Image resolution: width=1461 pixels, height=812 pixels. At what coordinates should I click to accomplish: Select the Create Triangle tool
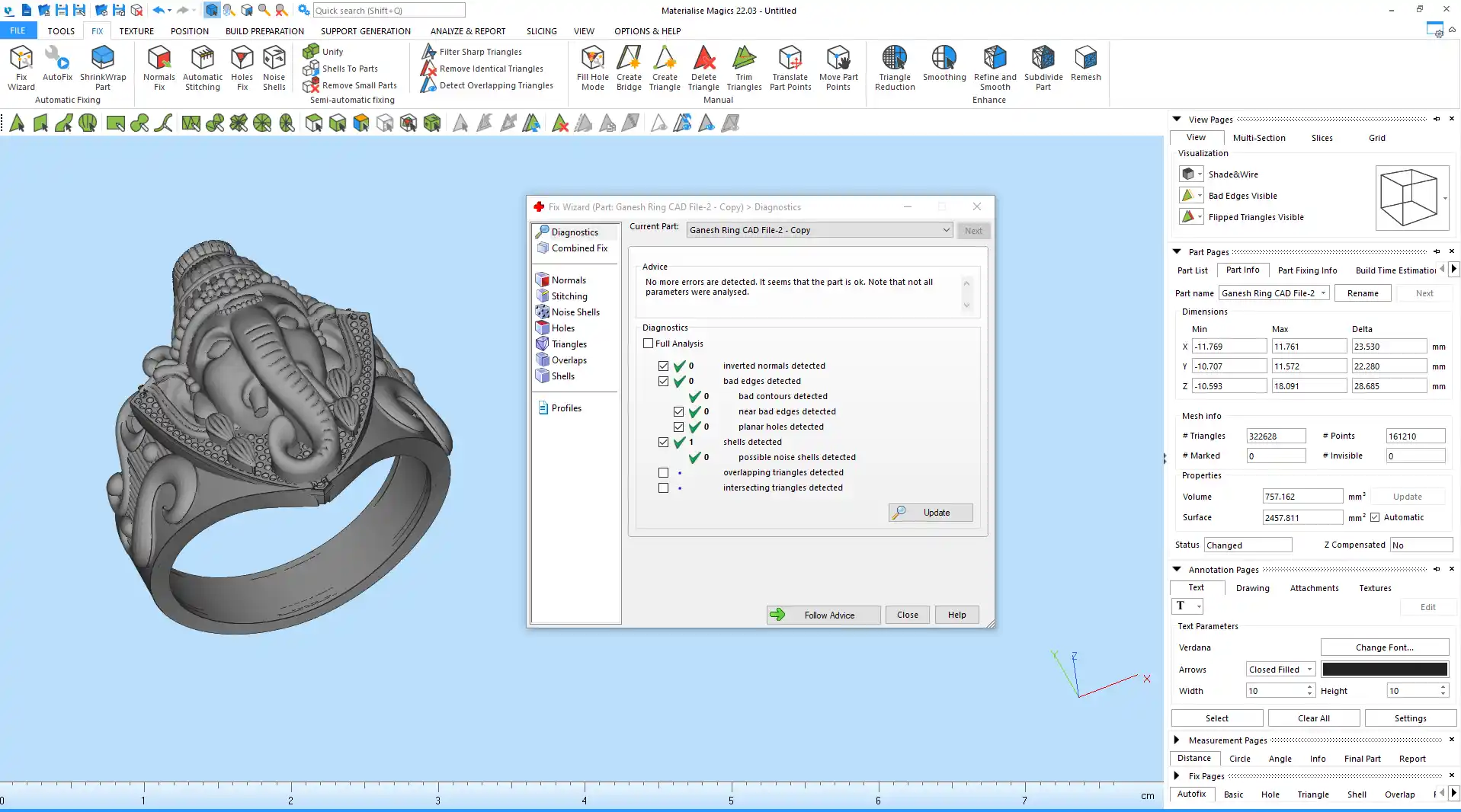665,67
